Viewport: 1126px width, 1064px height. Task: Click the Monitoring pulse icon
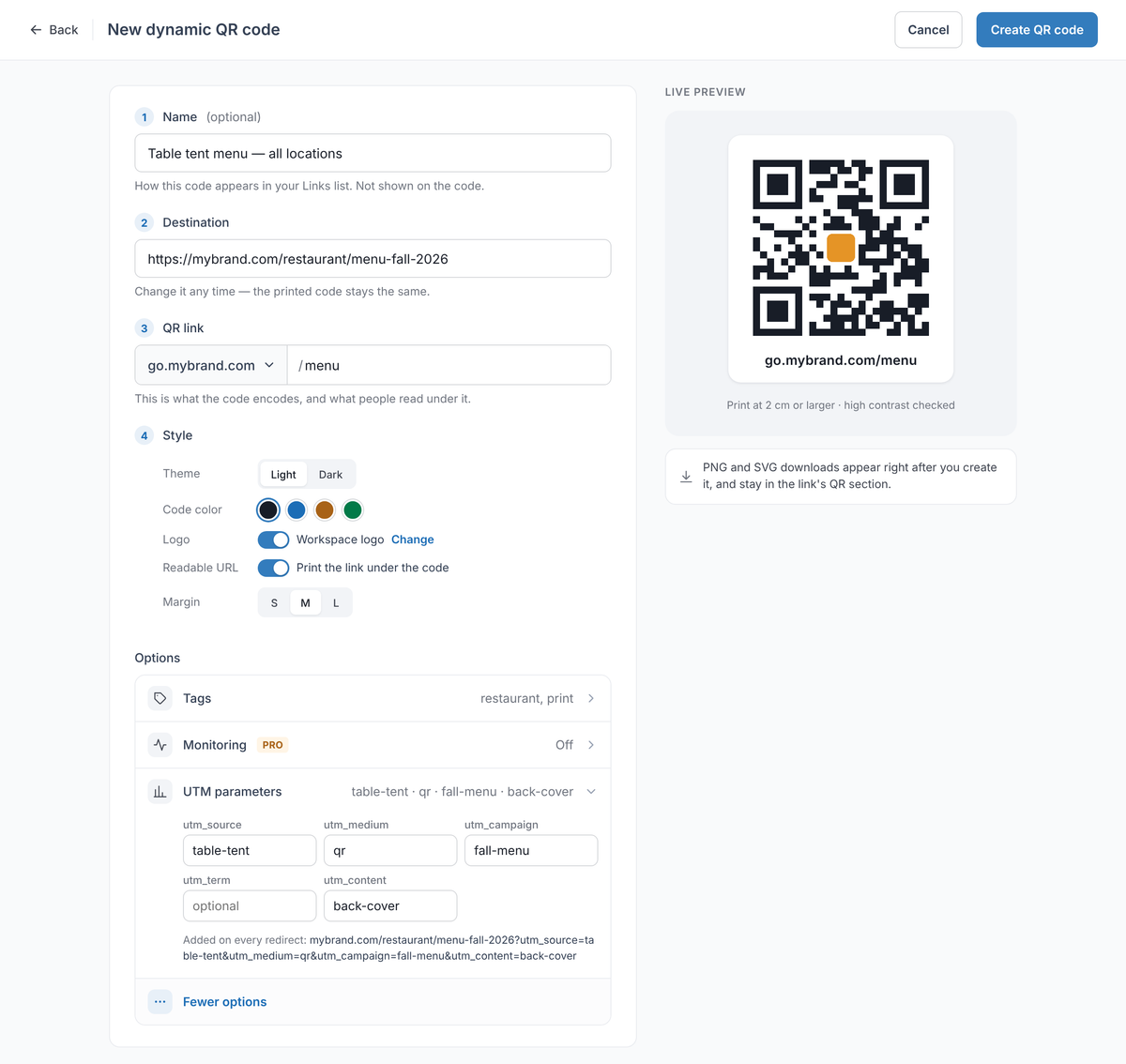point(160,745)
